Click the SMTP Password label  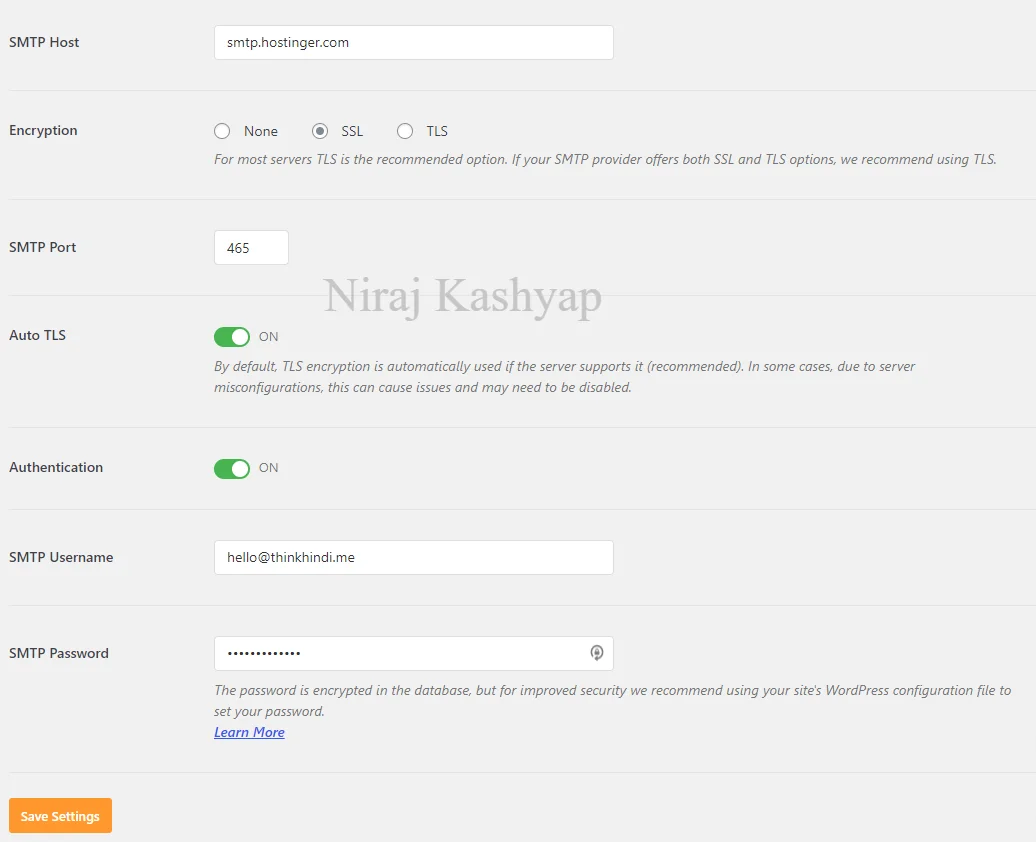(x=59, y=653)
